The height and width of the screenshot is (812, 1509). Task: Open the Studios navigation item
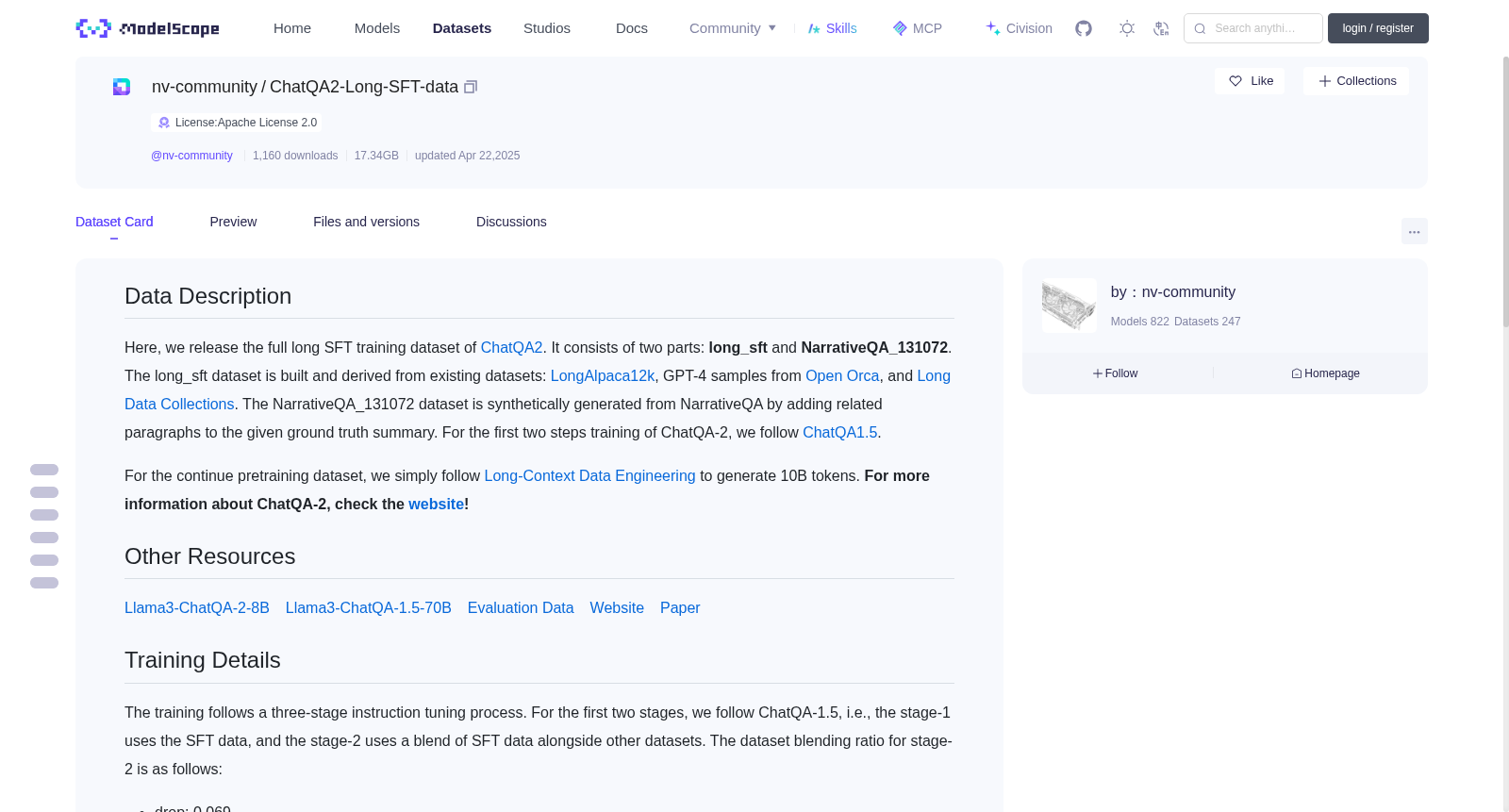(x=547, y=28)
